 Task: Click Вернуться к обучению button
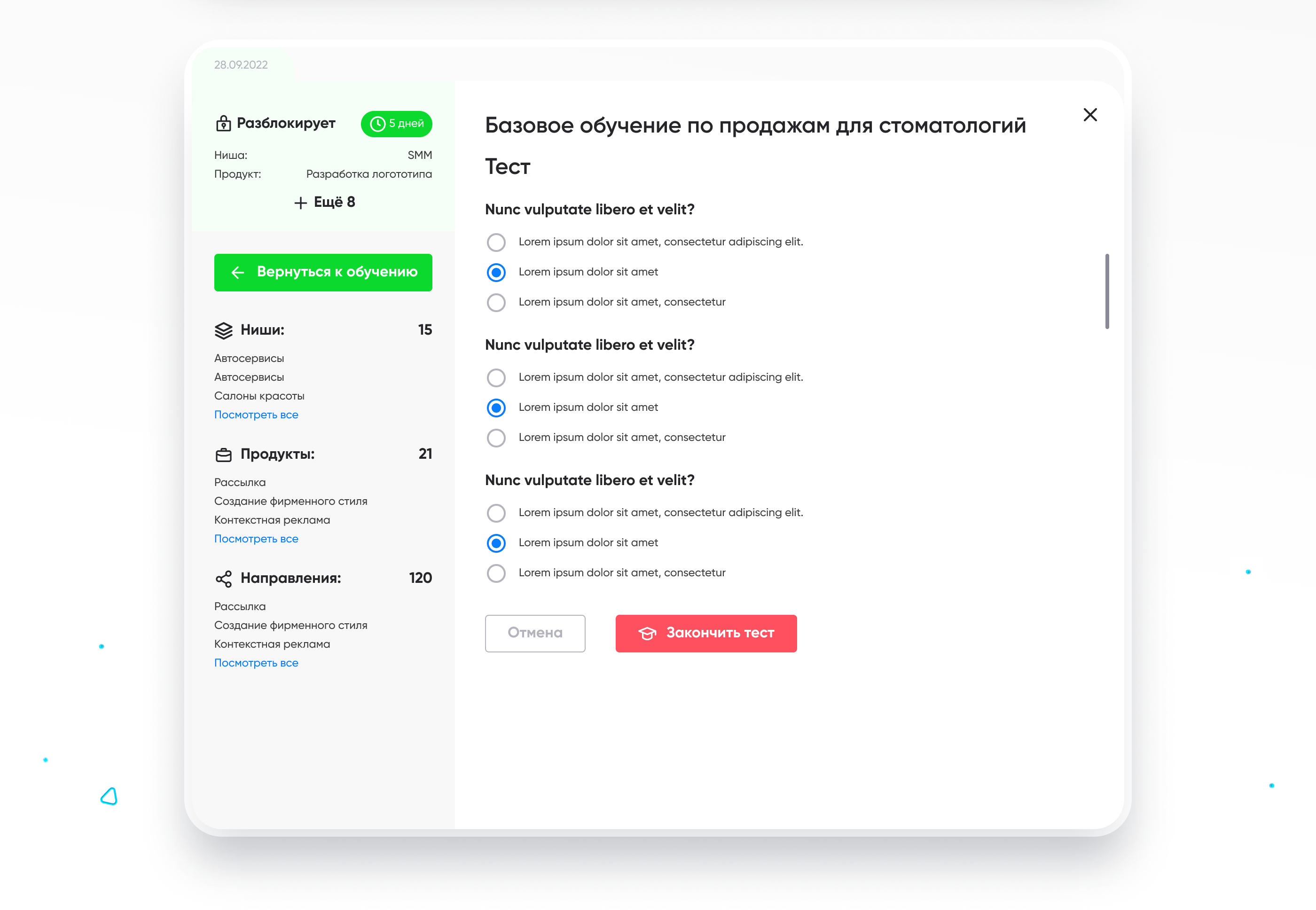tap(323, 273)
